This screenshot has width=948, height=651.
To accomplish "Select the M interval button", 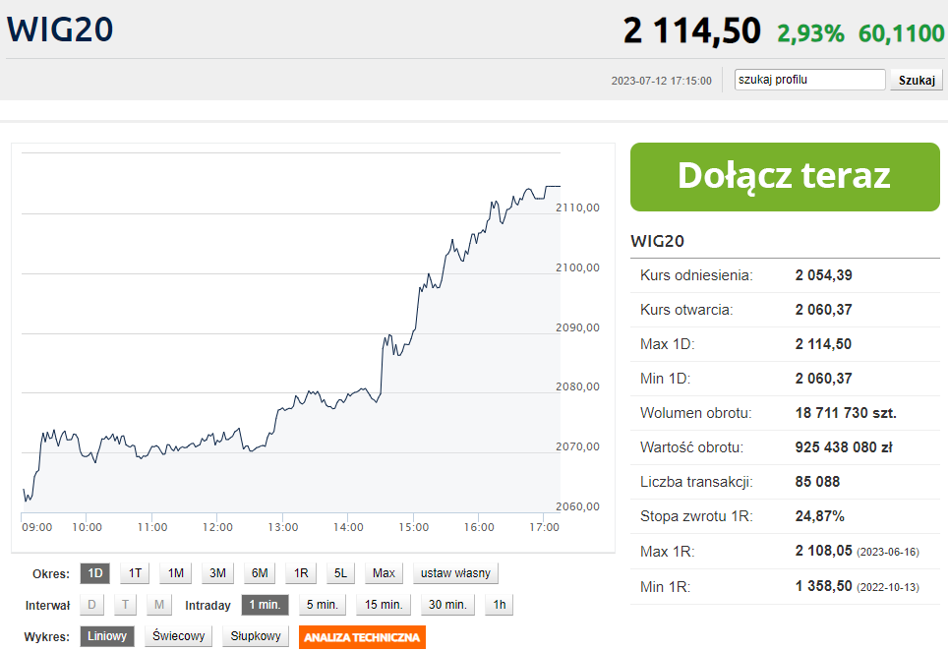I will pos(159,604).
